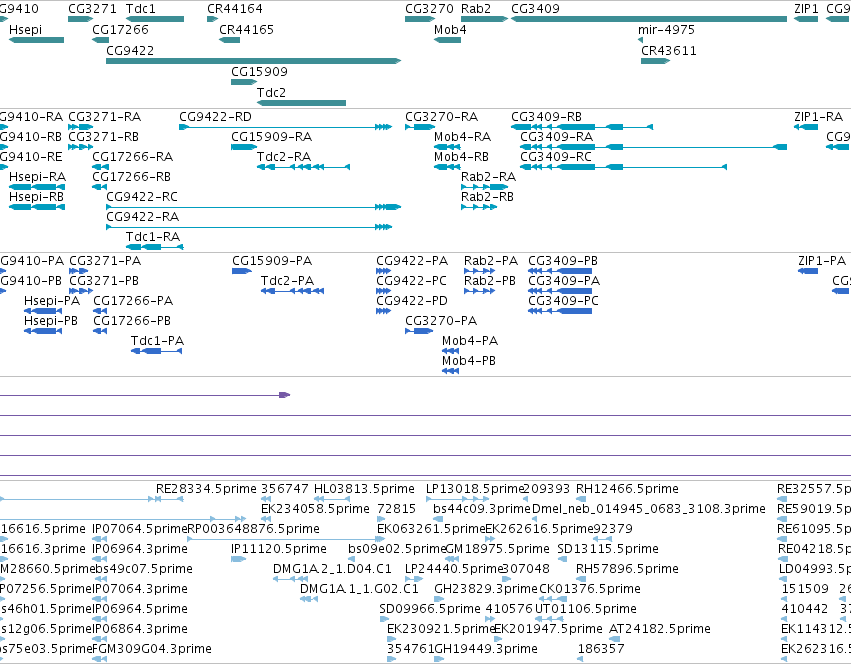
Task: Click transcript CG15909-RA
Action: point(244,147)
